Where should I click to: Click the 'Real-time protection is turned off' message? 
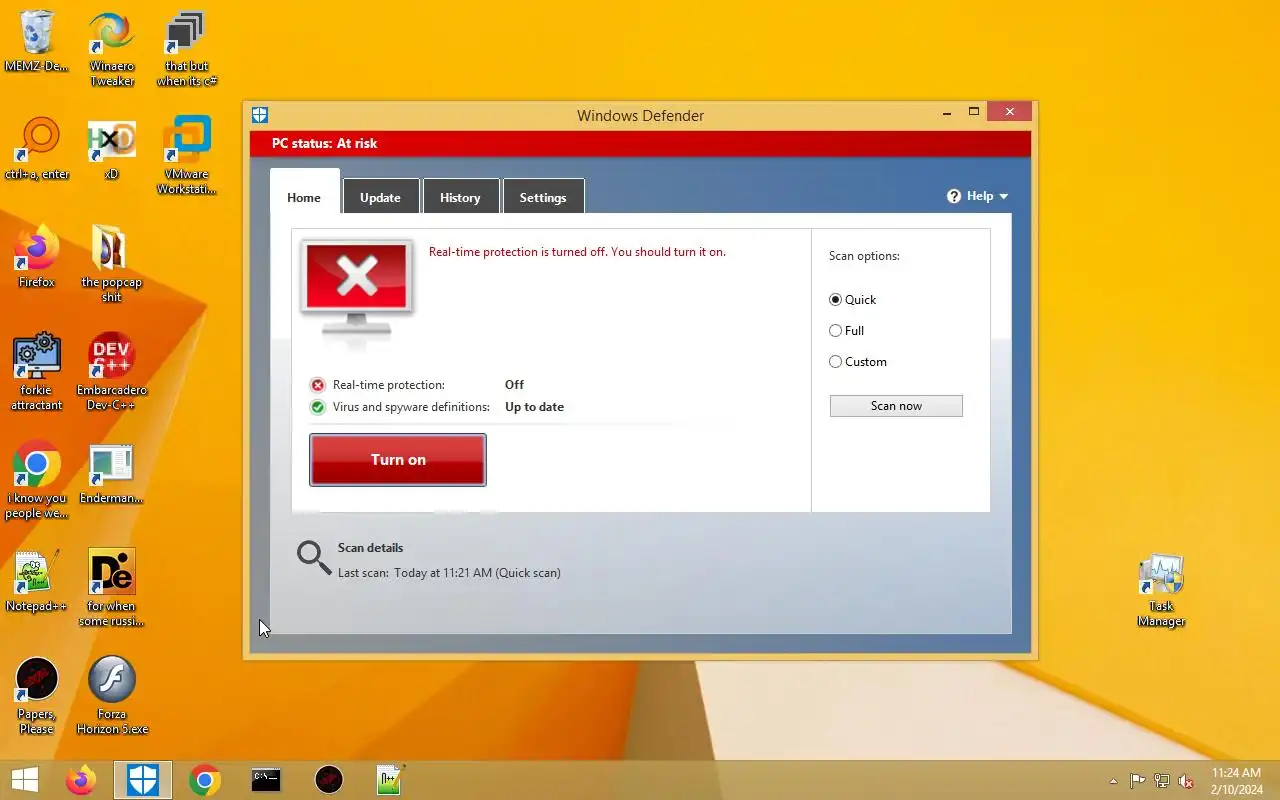[577, 252]
